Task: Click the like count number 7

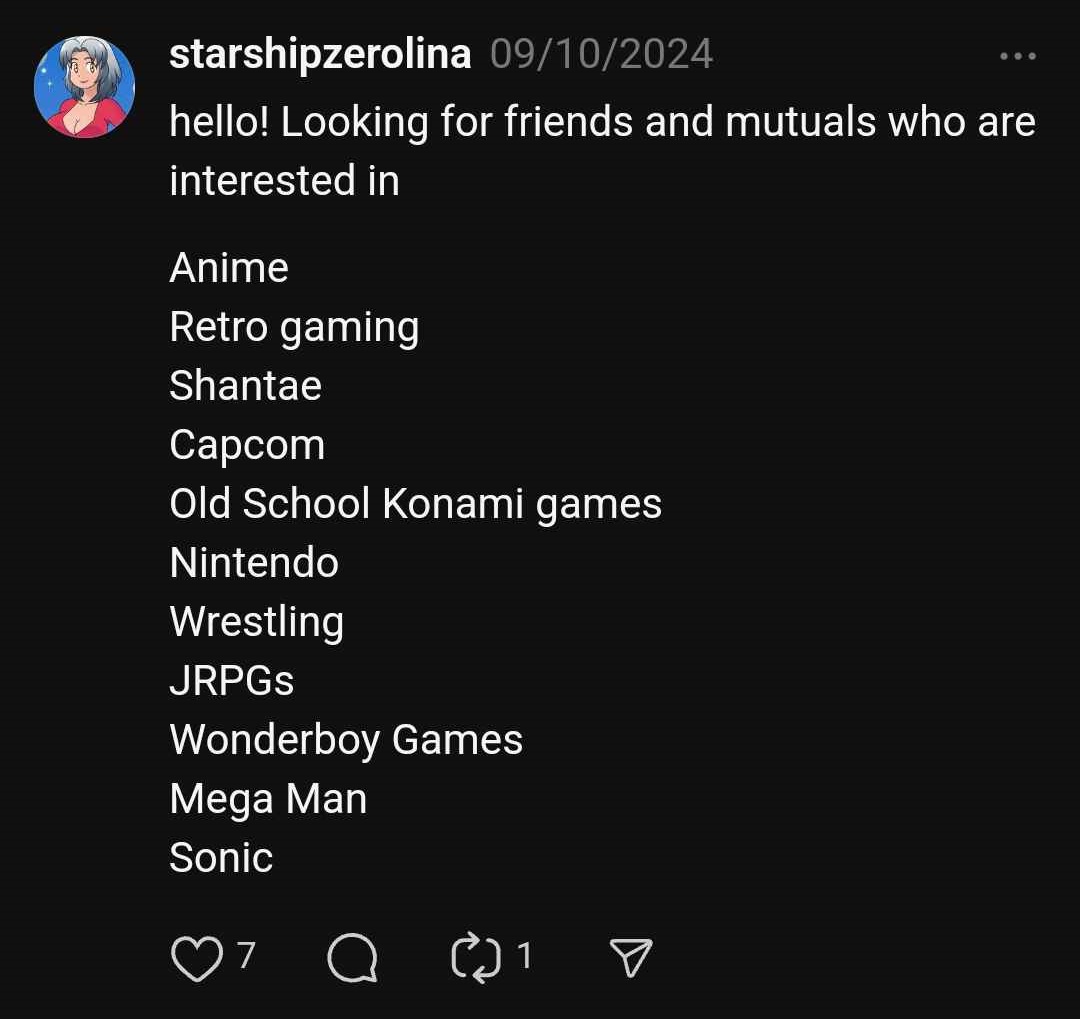Action: (x=246, y=957)
